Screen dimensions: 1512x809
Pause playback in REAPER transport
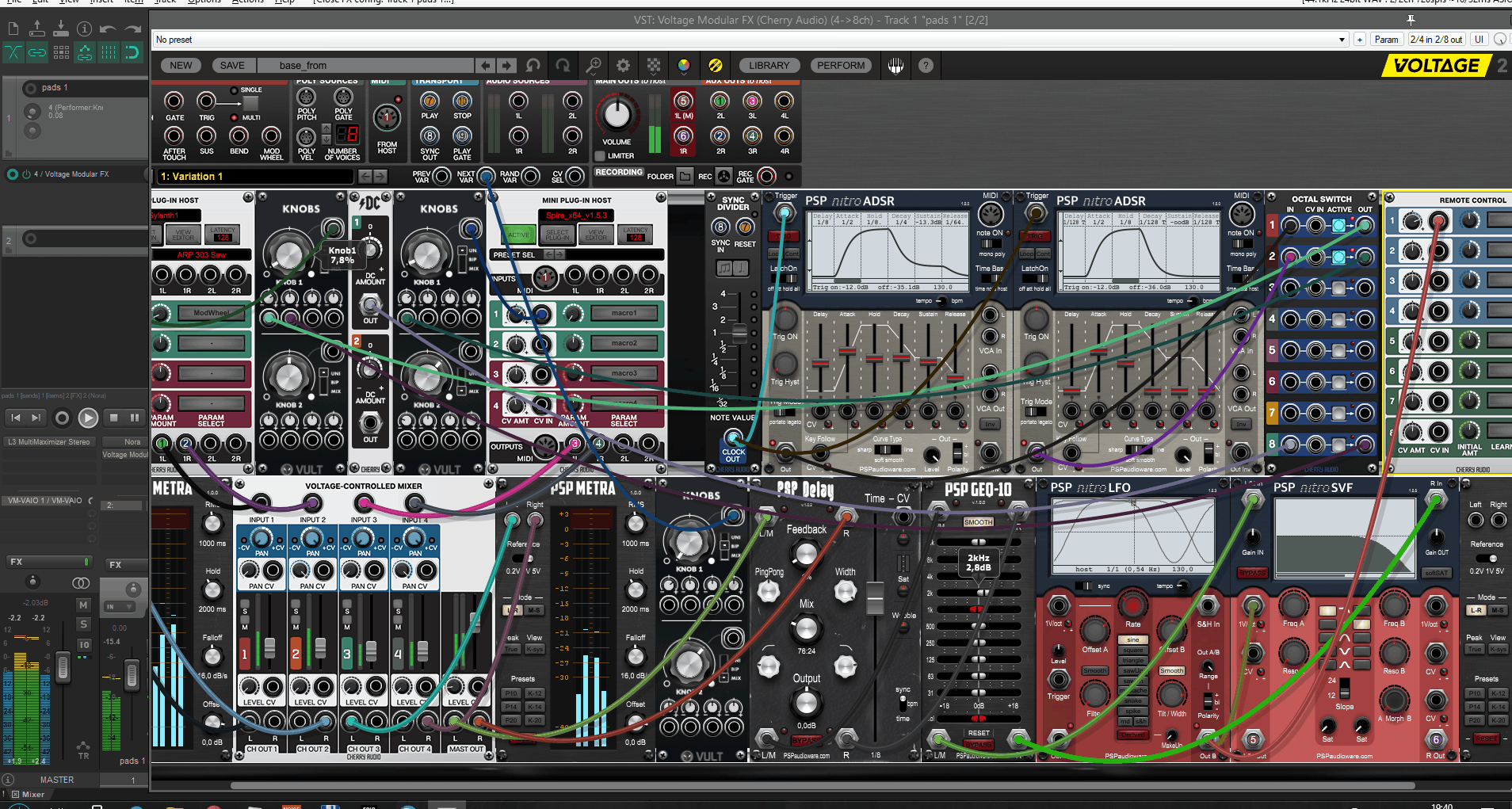(135, 417)
